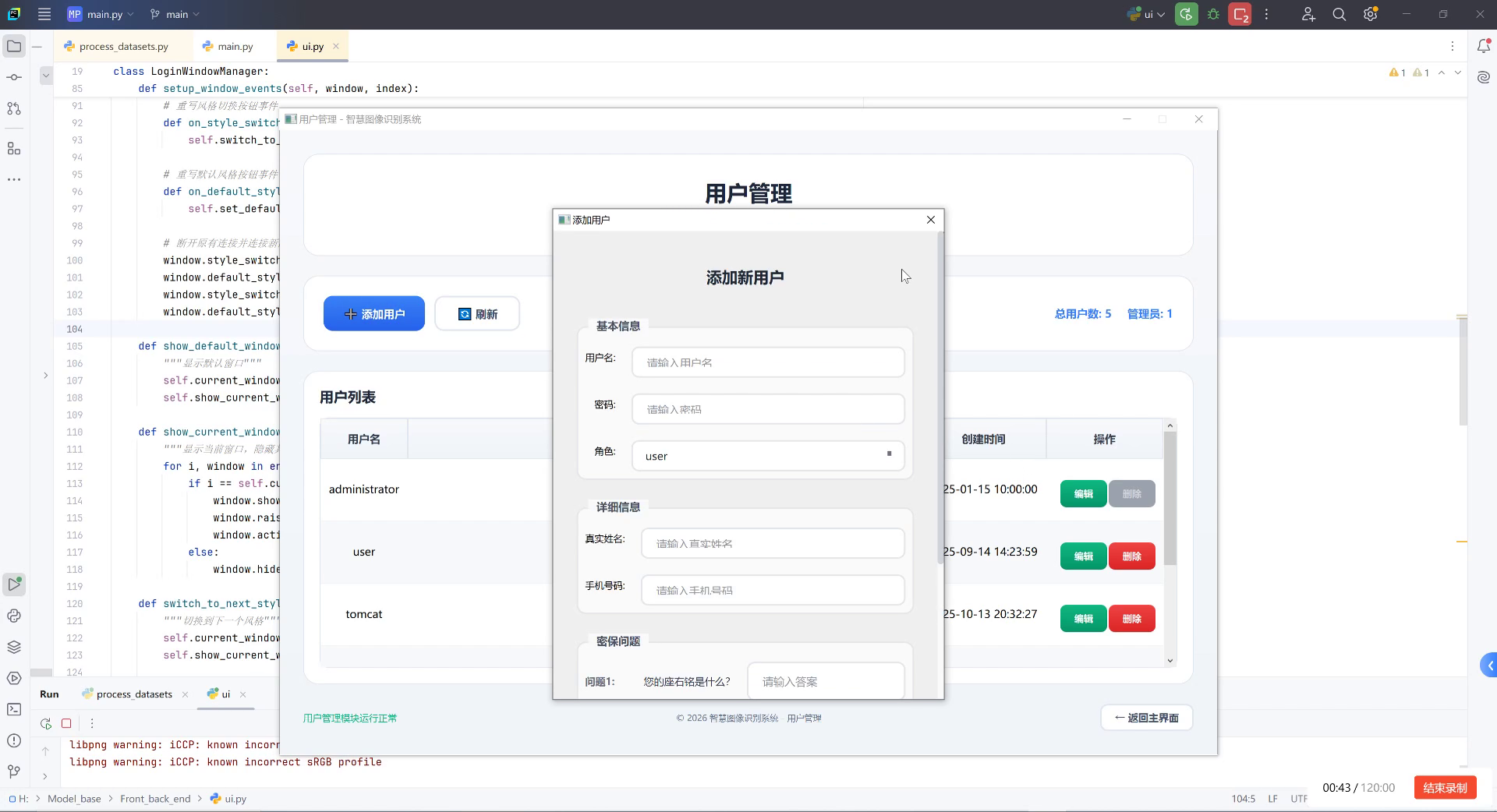This screenshot has width=1497, height=812.
Task: Open the Commit tool window
Action: coord(13,77)
